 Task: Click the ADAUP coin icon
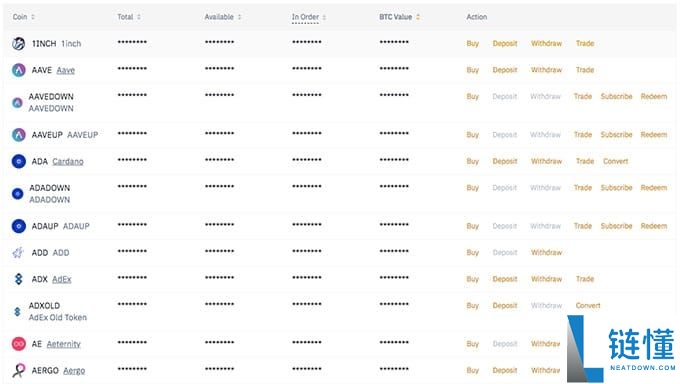tap(18, 226)
